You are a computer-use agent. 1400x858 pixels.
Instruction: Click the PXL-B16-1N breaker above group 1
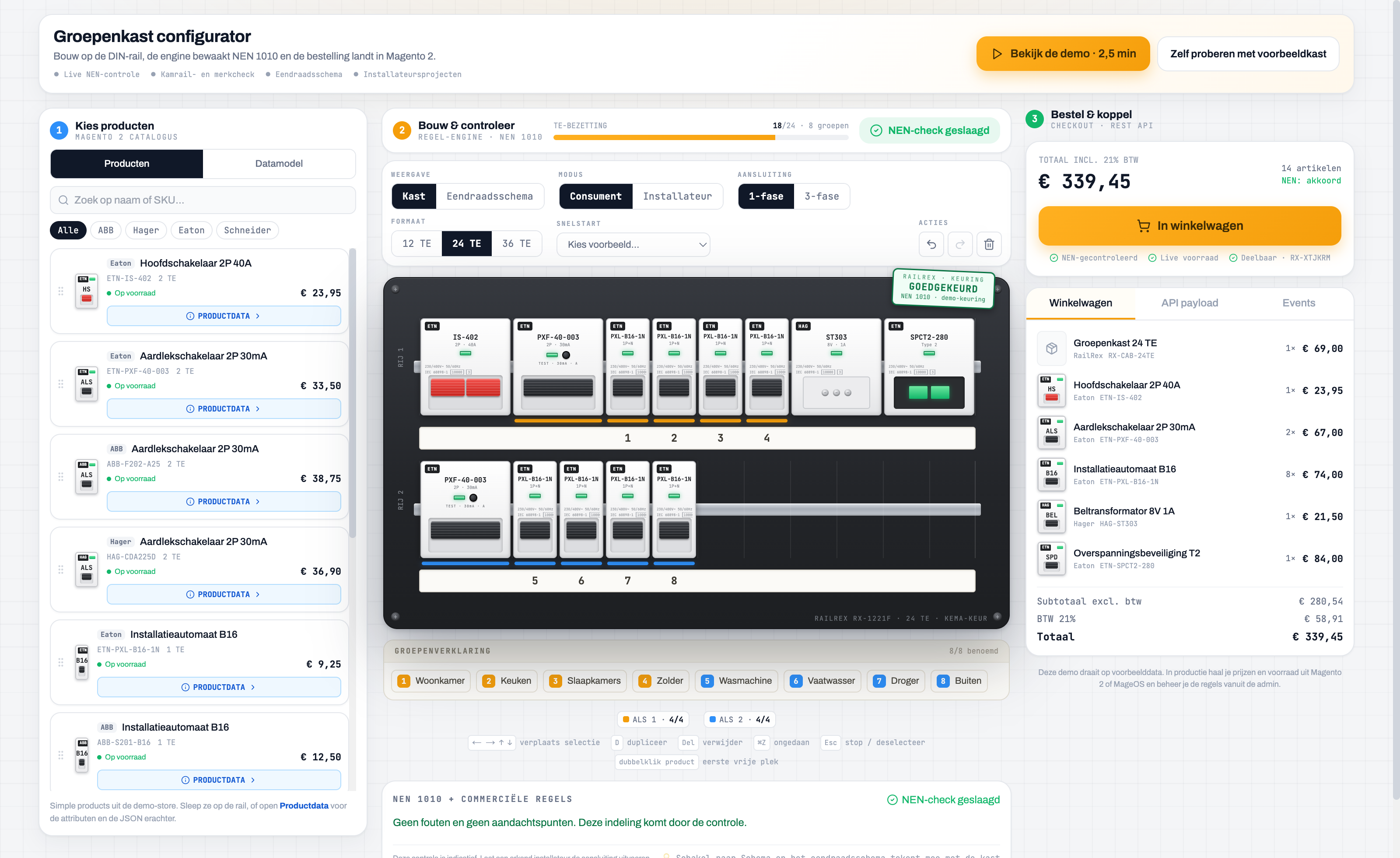coord(628,367)
